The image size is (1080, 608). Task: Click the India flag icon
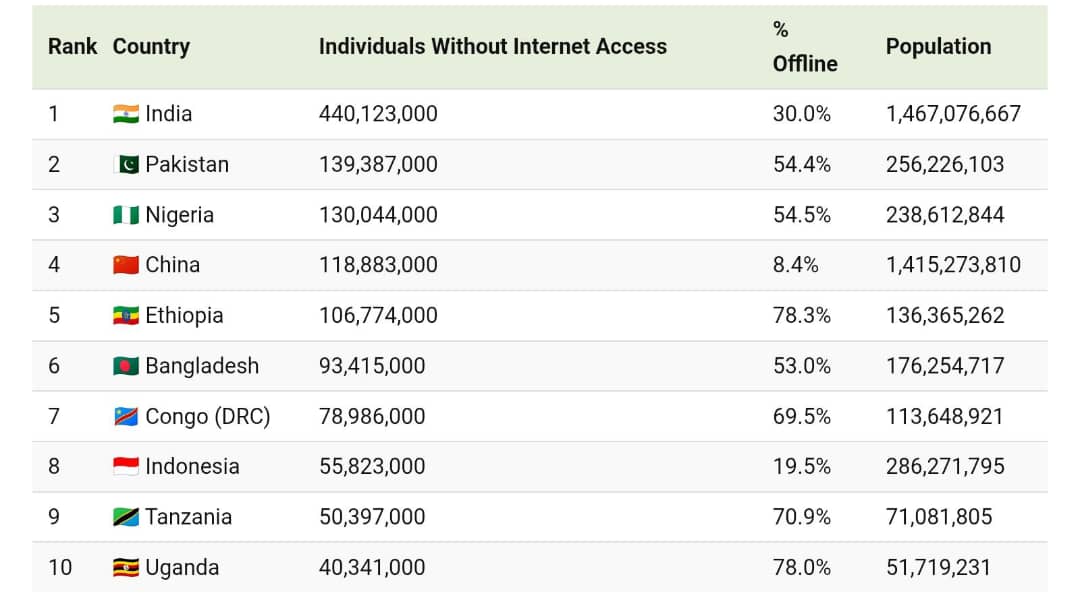coord(125,114)
